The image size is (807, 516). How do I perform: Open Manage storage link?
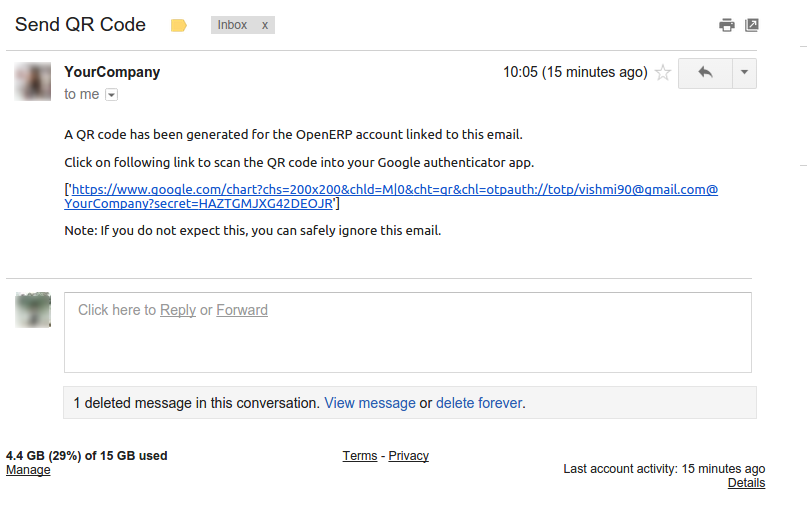tap(28, 470)
